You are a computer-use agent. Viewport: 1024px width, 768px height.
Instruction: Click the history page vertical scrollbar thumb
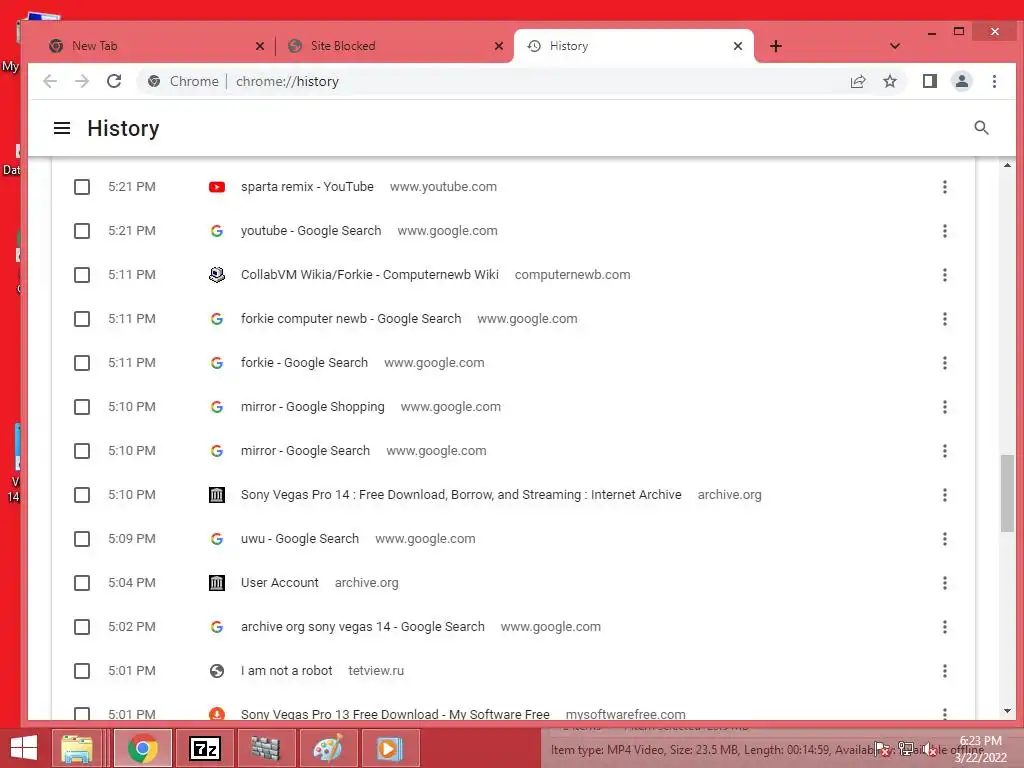(1007, 494)
